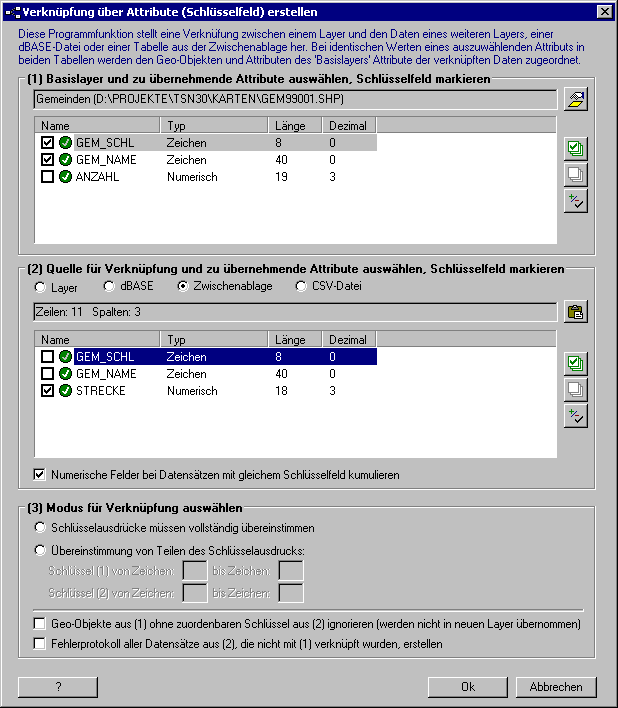Invert attribute selection in source list
Viewport: 618px width, 708px height.
[576, 416]
